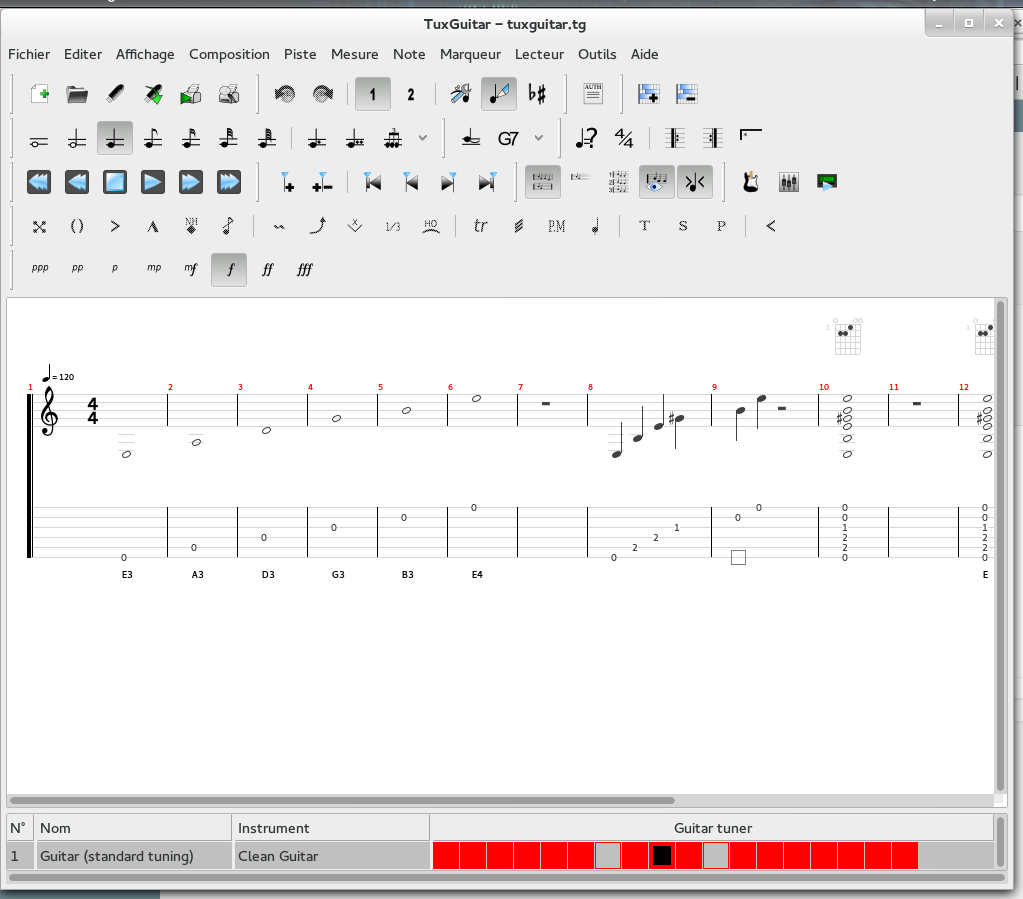Select sixteenth note duration
Image resolution: width=1023 pixels, height=899 pixels.
pos(191,138)
